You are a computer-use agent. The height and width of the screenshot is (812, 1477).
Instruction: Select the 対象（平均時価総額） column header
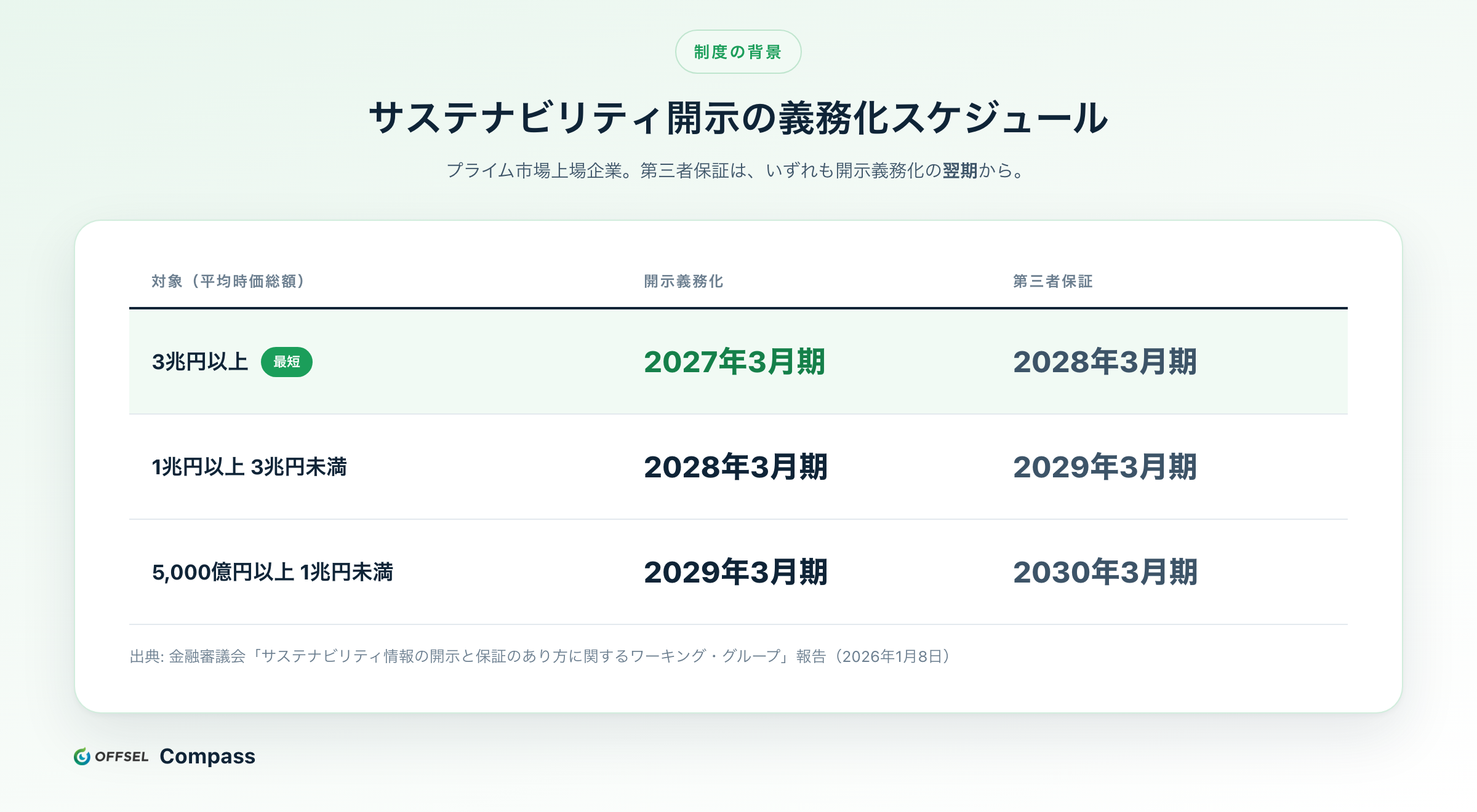tap(229, 281)
